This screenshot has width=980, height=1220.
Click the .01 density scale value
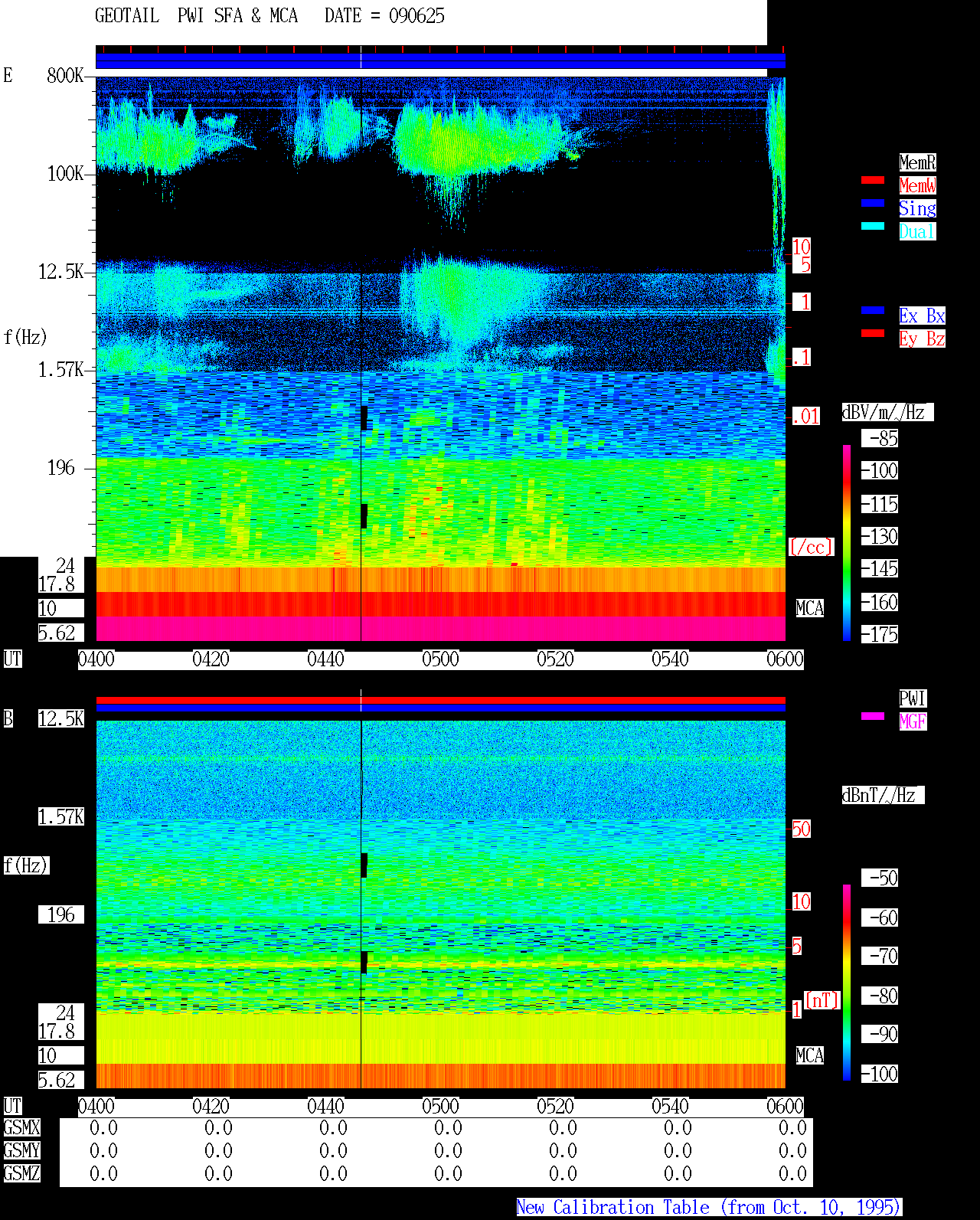click(805, 416)
